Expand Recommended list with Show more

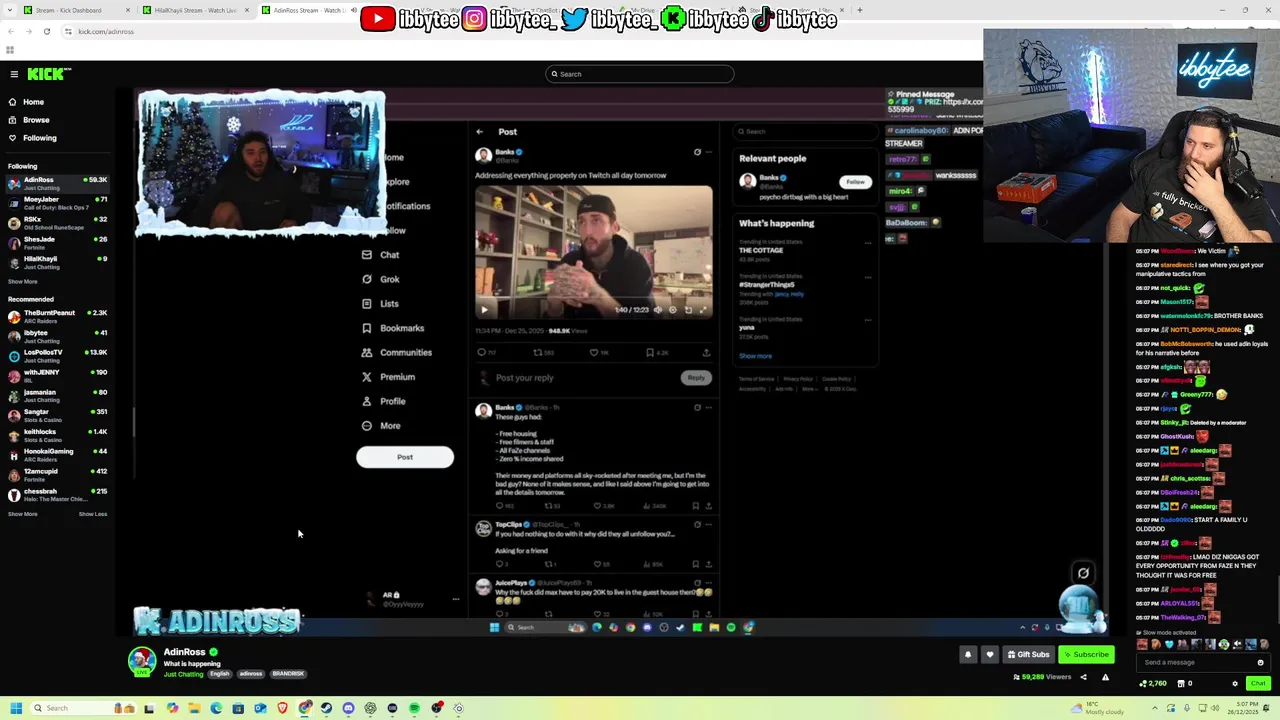point(23,514)
